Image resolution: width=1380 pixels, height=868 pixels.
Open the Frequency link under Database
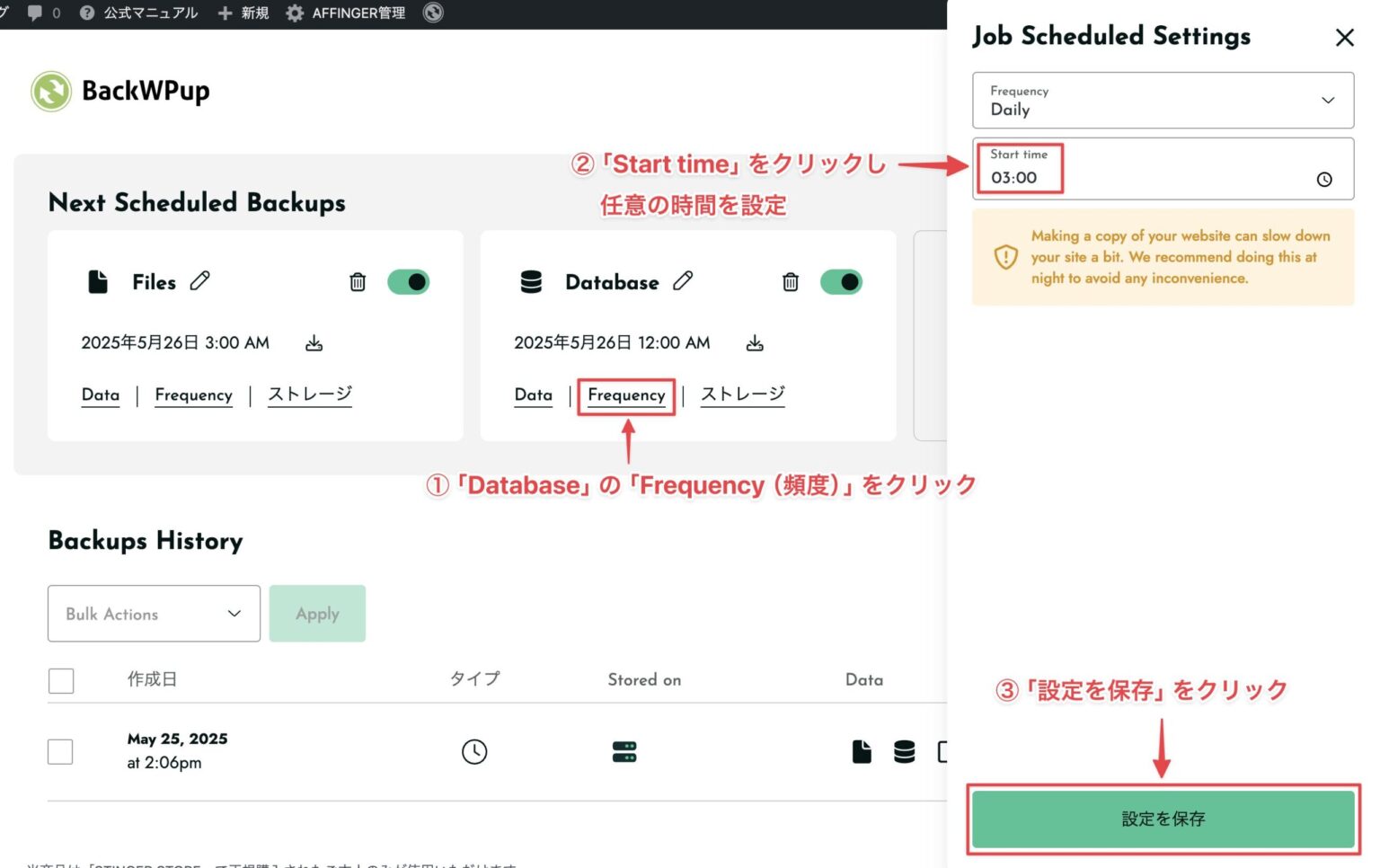coord(626,395)
